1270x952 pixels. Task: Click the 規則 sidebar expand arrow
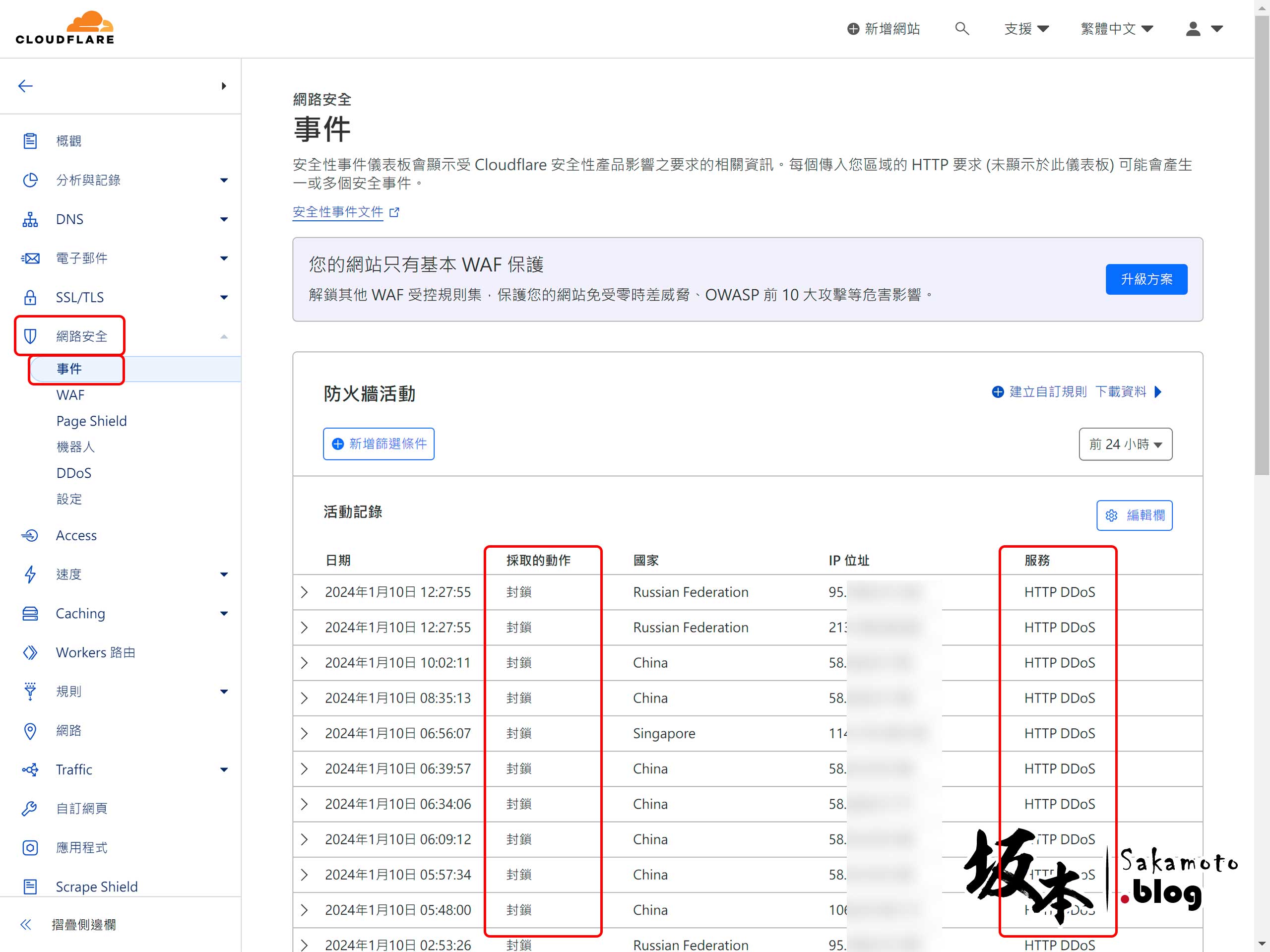224,692
